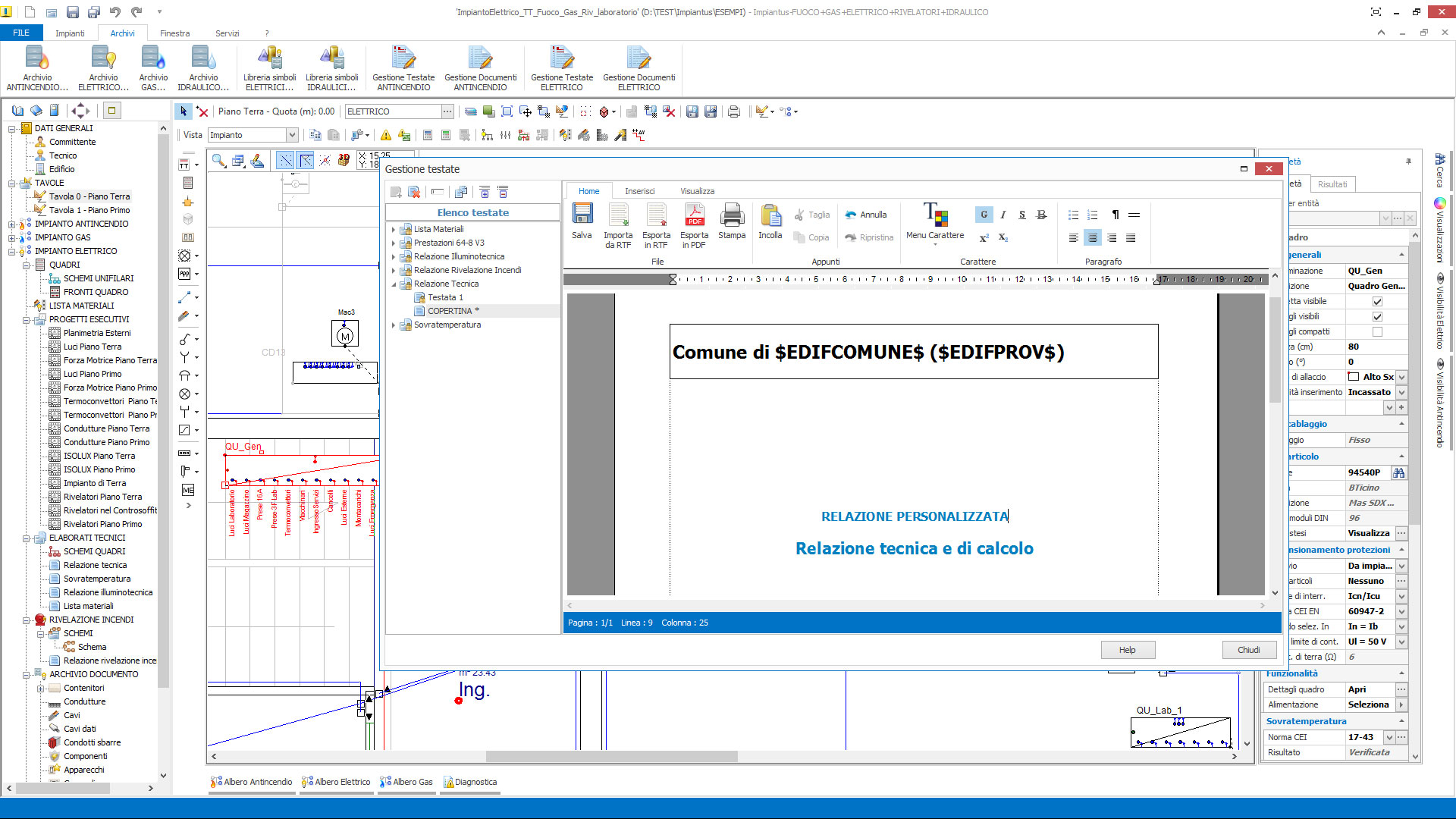This screenshot has width=1456, height=819.
Task: Apply underline formatting
Action: click(x=1021, y=215)
